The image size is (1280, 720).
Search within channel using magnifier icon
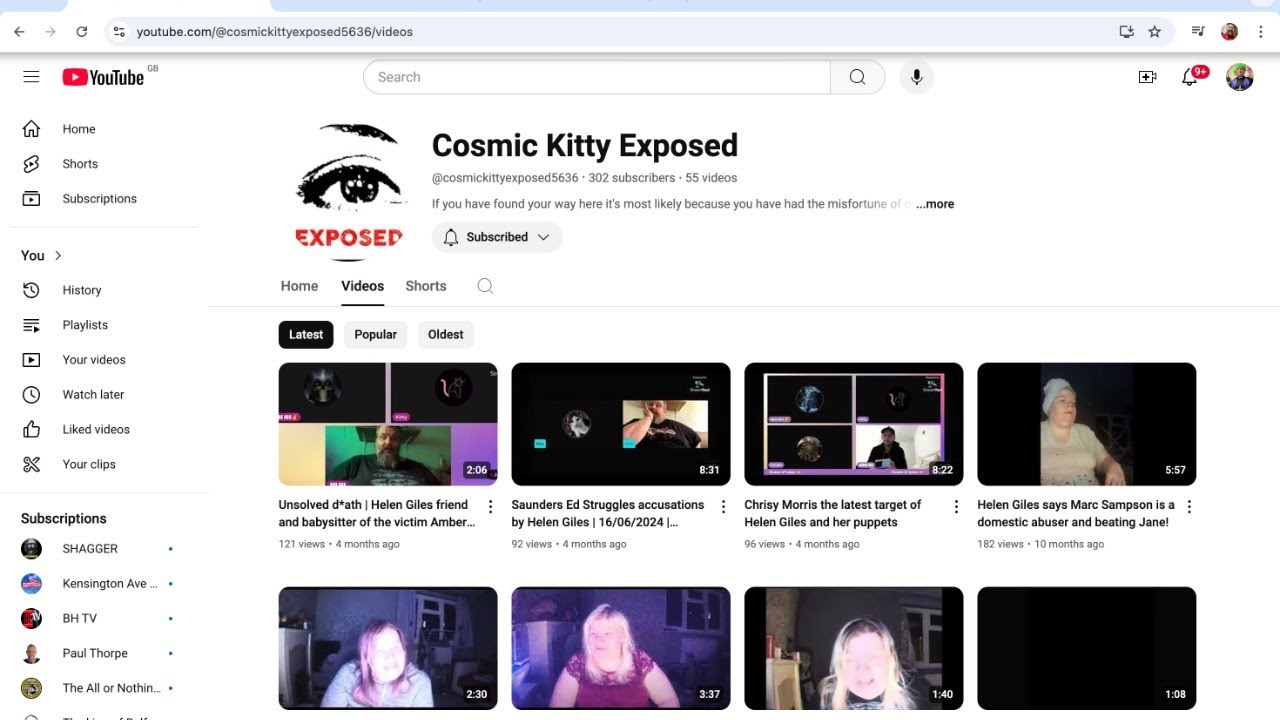485,286
